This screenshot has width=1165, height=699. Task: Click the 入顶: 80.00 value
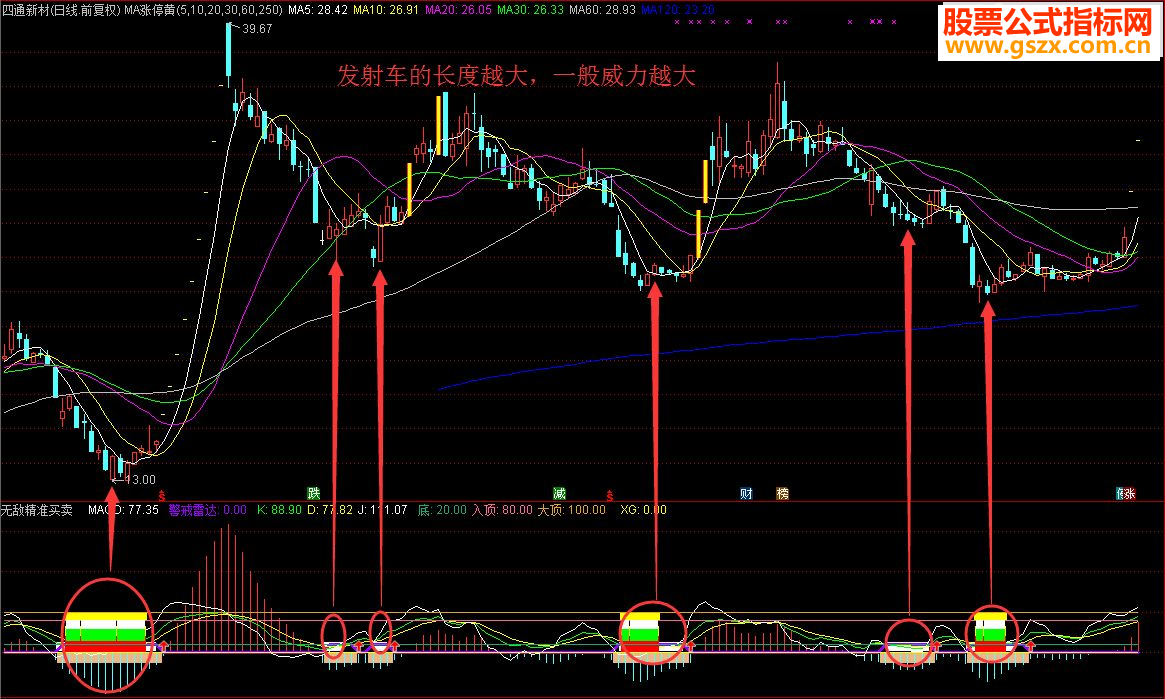[x=502, y=510]
